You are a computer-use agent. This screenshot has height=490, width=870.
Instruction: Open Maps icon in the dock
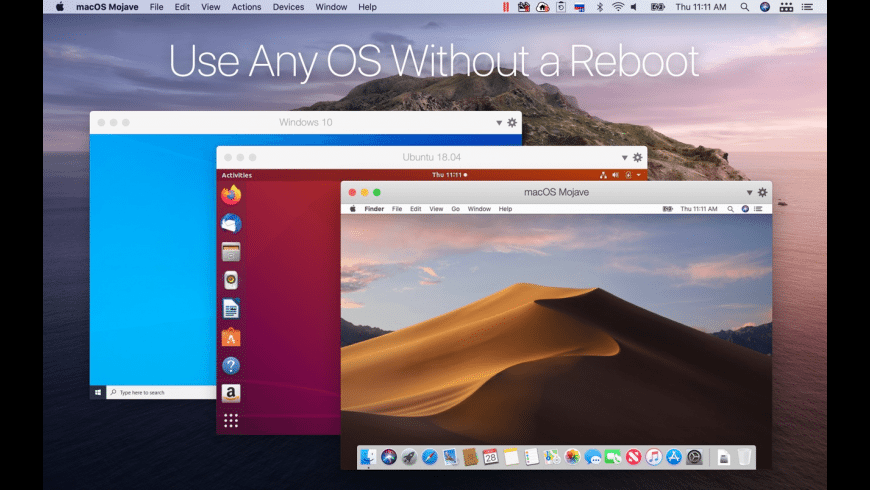[552, 457]
